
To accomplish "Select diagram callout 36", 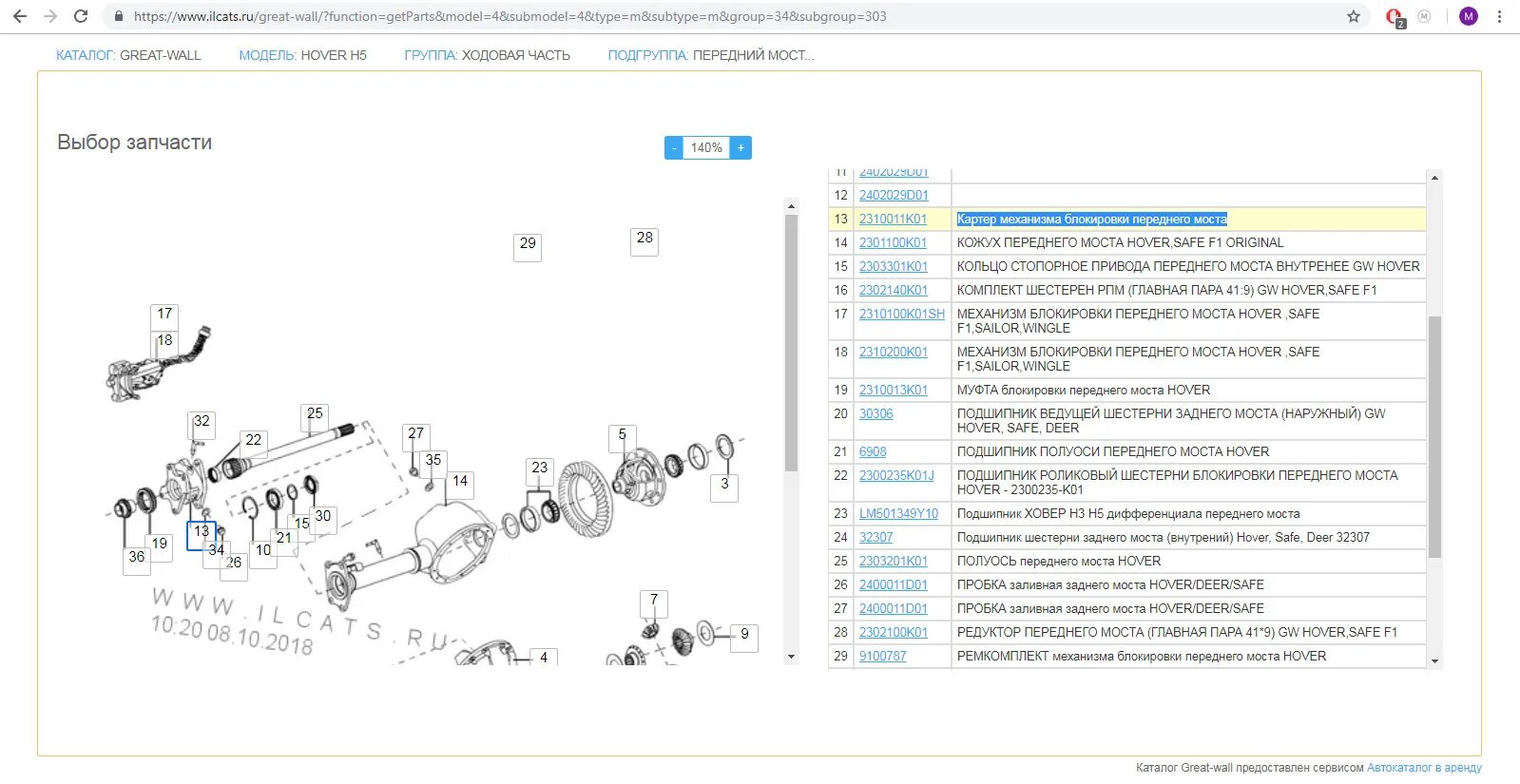I will [137, 561].
